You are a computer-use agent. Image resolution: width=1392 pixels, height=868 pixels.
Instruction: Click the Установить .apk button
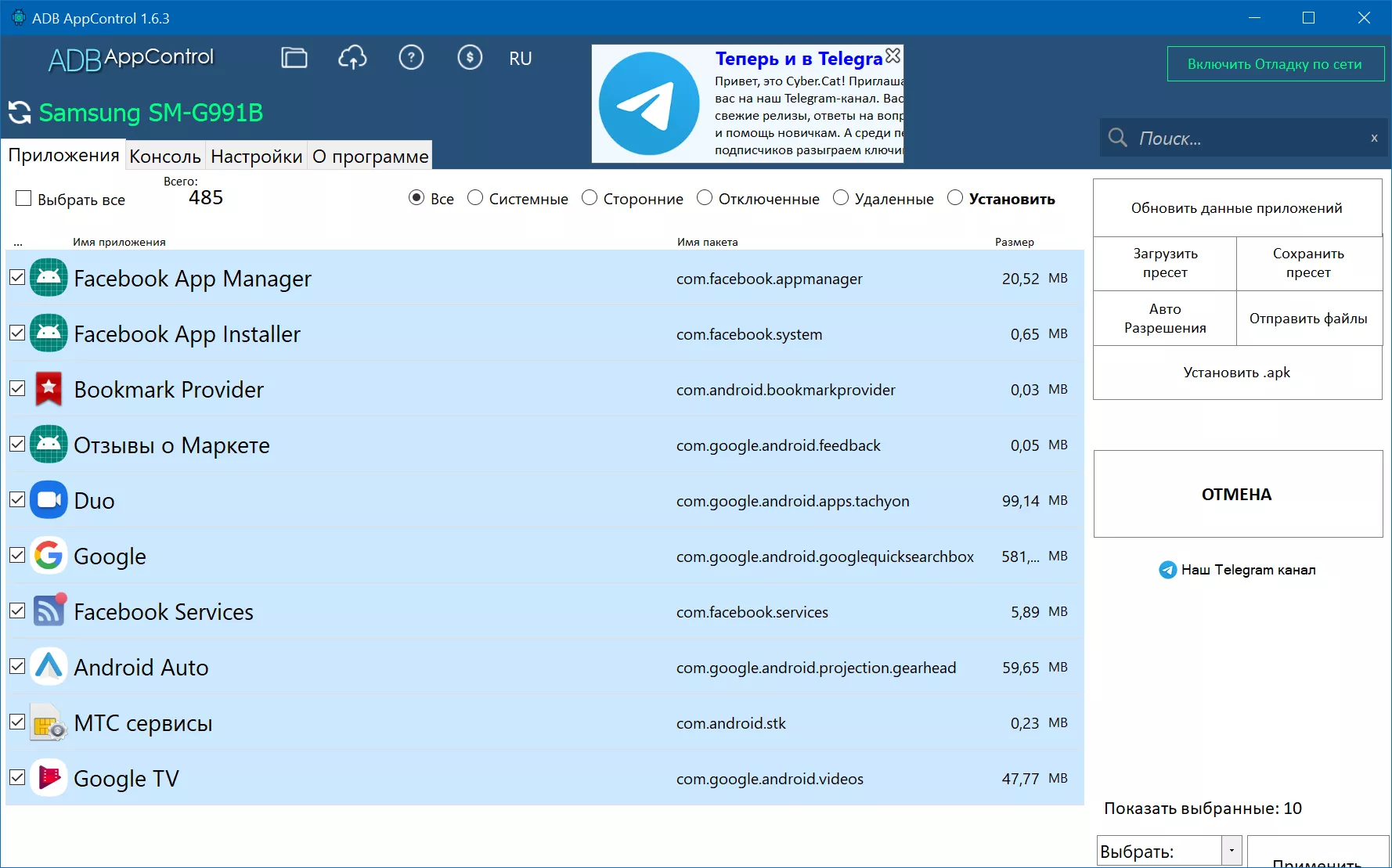pos(1237,373)
